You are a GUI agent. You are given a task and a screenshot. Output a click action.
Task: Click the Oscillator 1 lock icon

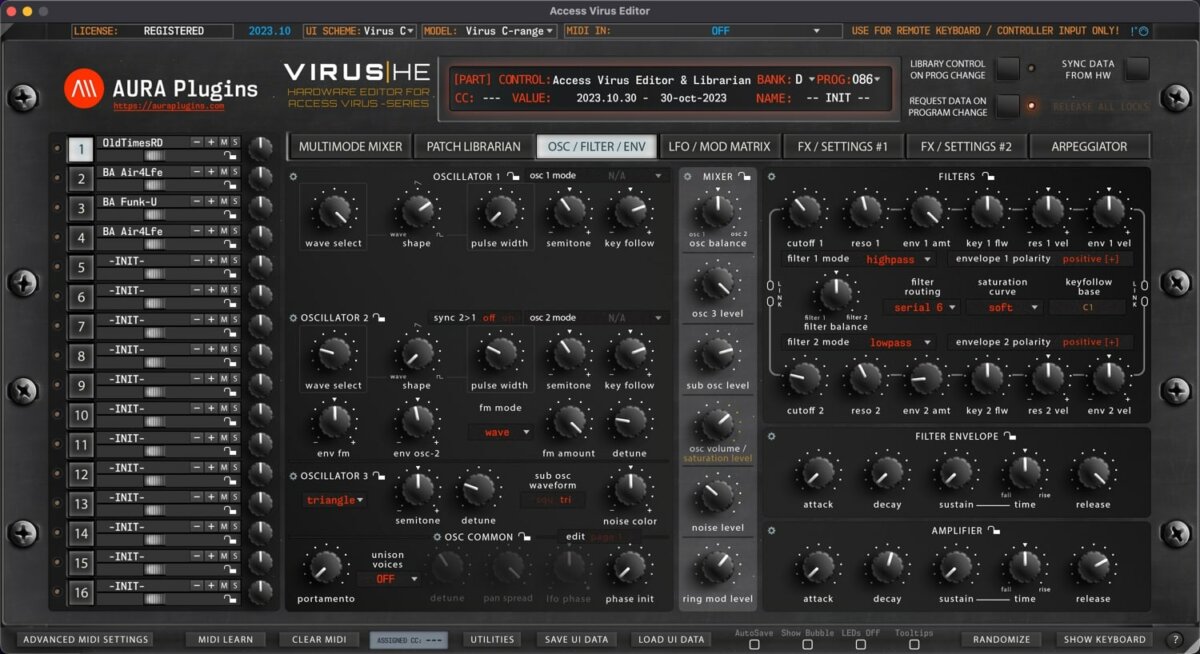click(512, 177)
